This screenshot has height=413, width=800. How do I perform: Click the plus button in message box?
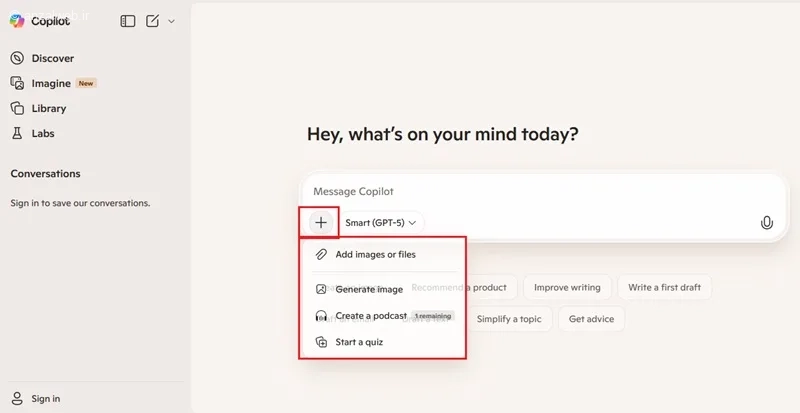(320, 222)
